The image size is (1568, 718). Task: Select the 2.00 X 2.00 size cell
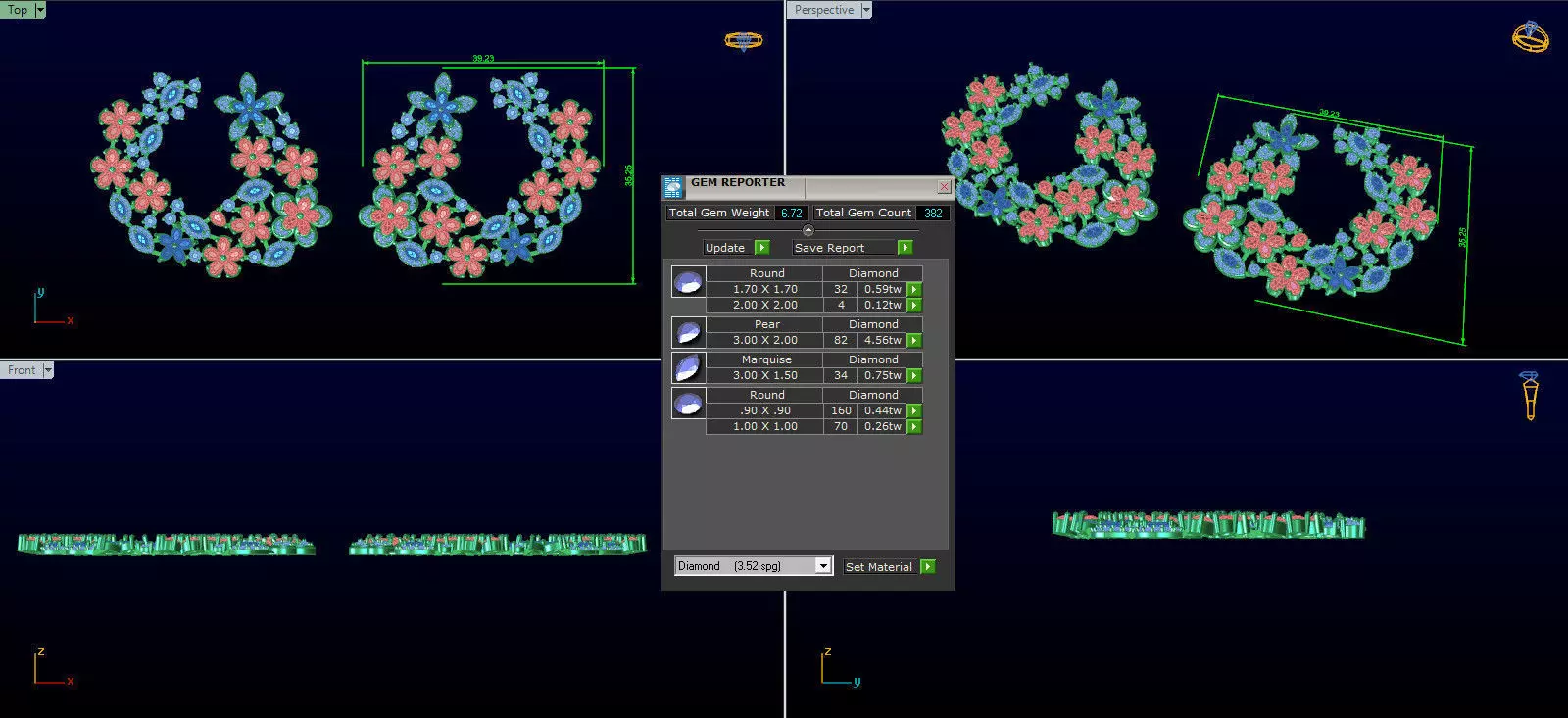(x=764, y=306)
